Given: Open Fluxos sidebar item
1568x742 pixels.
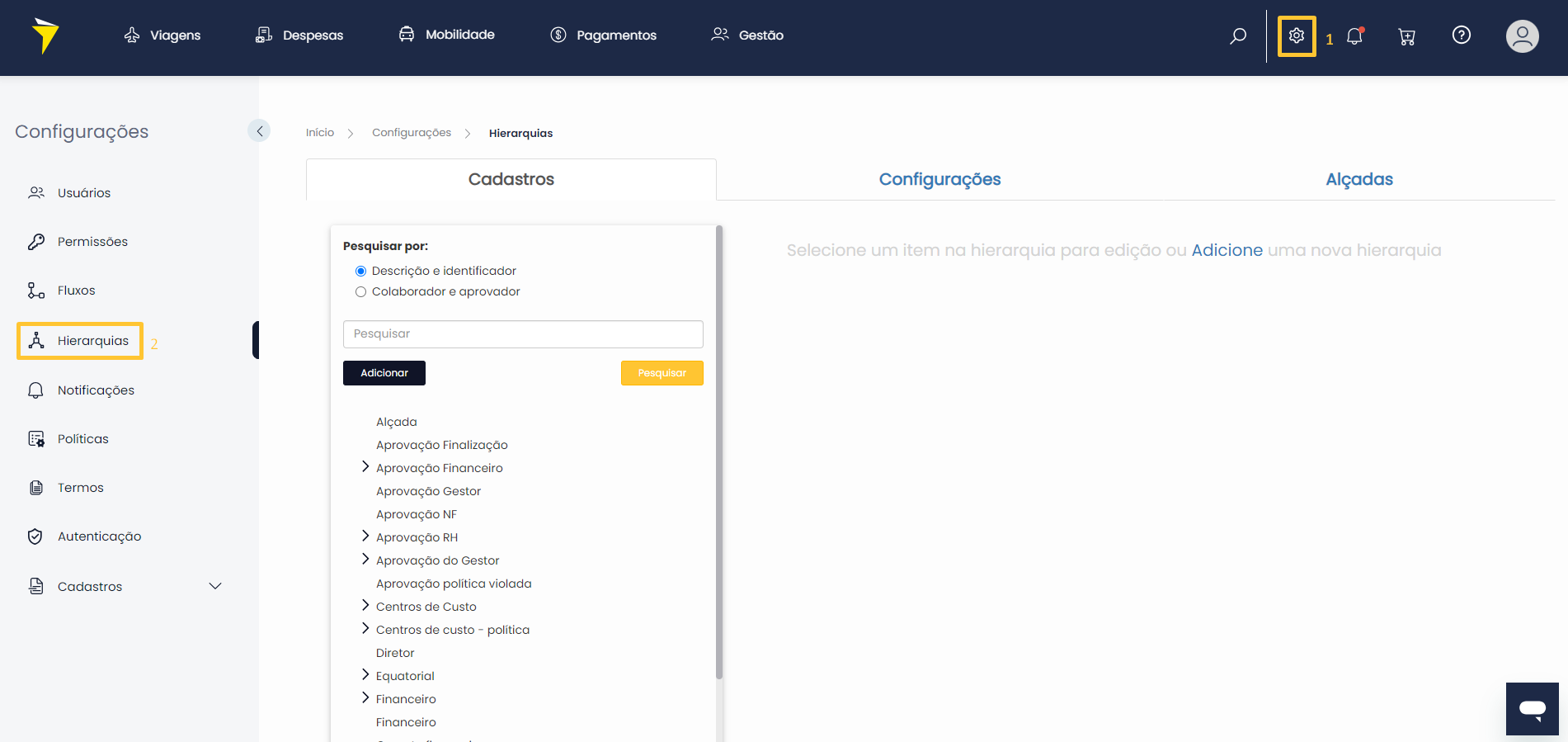Looking at the screenshot, I should tap(77, 291).
